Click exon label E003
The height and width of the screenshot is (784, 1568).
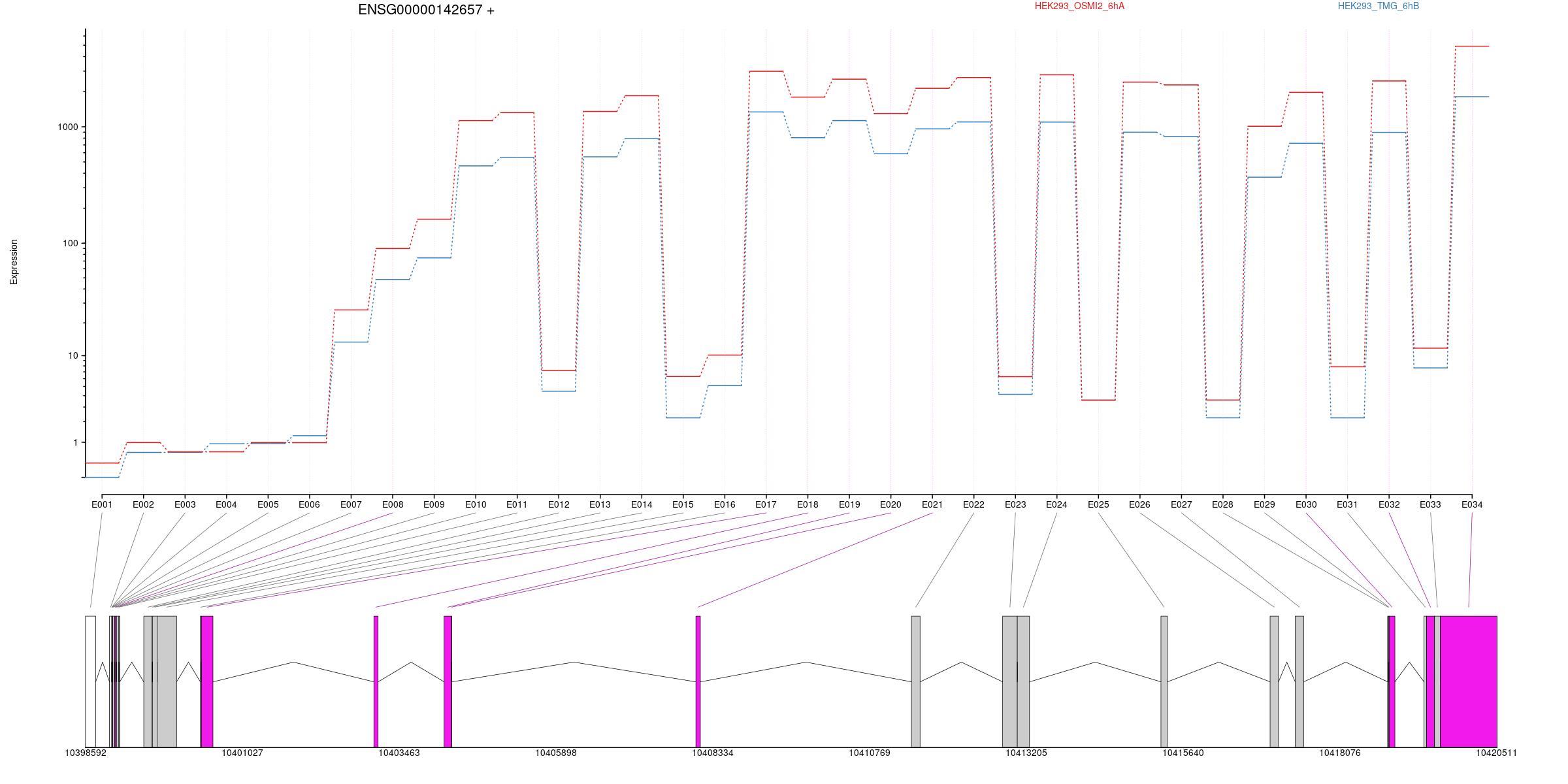[185, 504]
